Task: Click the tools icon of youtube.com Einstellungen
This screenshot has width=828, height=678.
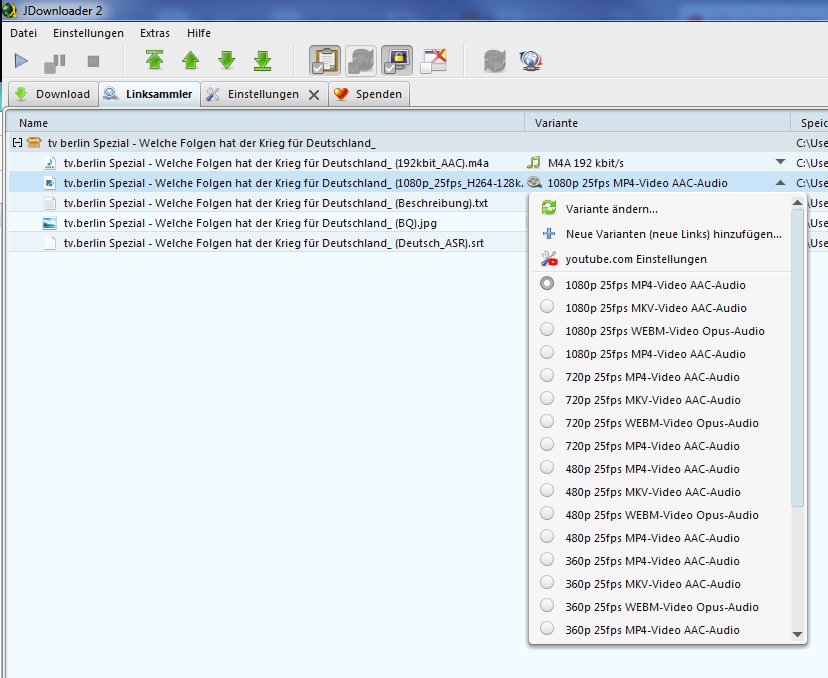Action: [549, 259]
